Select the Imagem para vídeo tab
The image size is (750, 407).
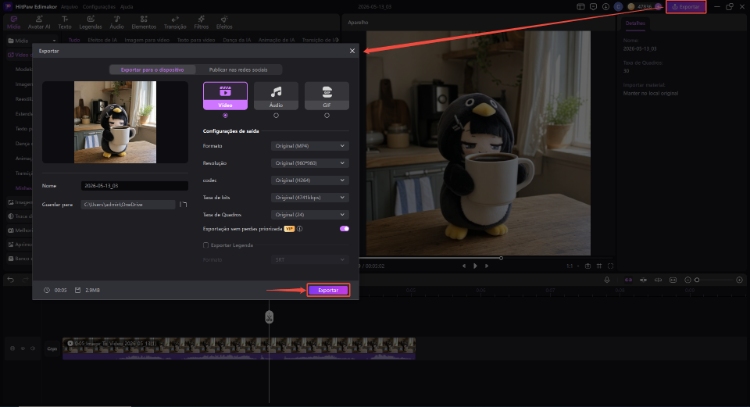point(147,40)
